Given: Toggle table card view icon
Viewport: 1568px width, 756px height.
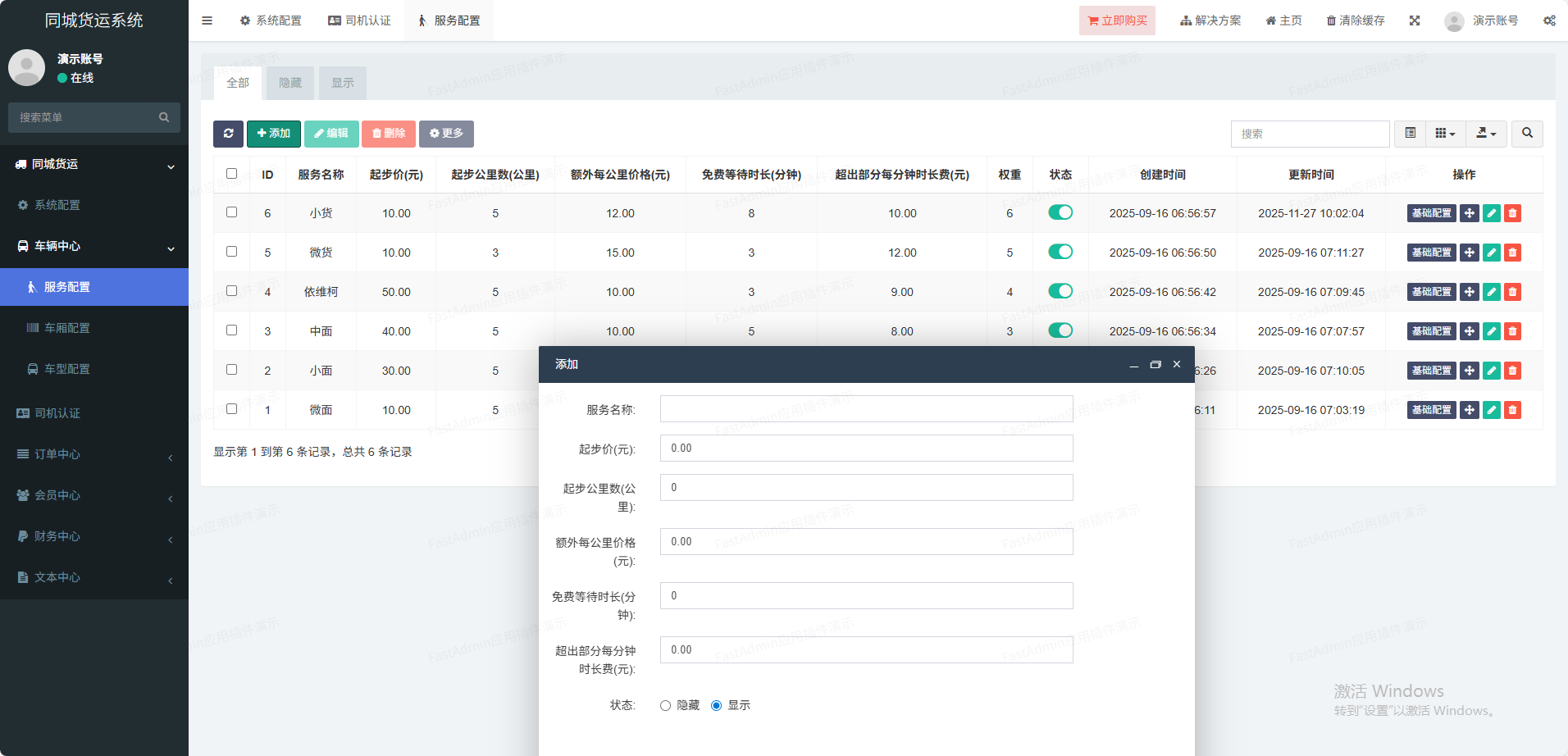Looking at the screenshot, I should tap(1410, 134).
